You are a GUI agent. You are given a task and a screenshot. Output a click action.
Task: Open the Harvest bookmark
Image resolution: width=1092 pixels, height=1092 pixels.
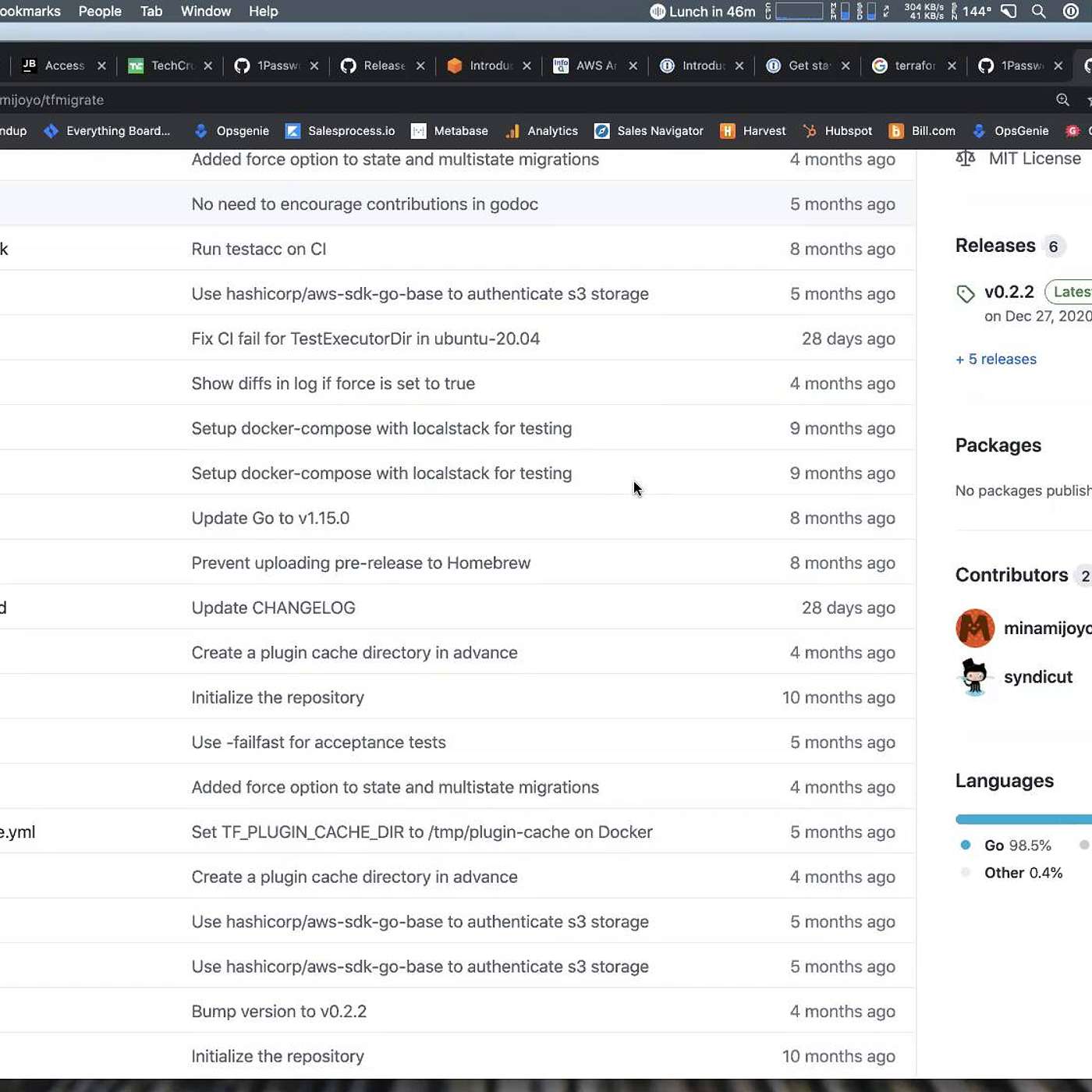[x=753, y=131]
